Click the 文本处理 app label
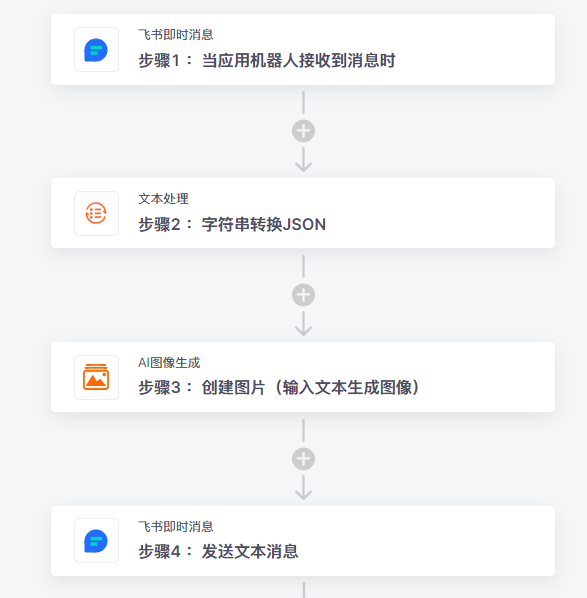The image size is (587, 598). coord(163,199)
